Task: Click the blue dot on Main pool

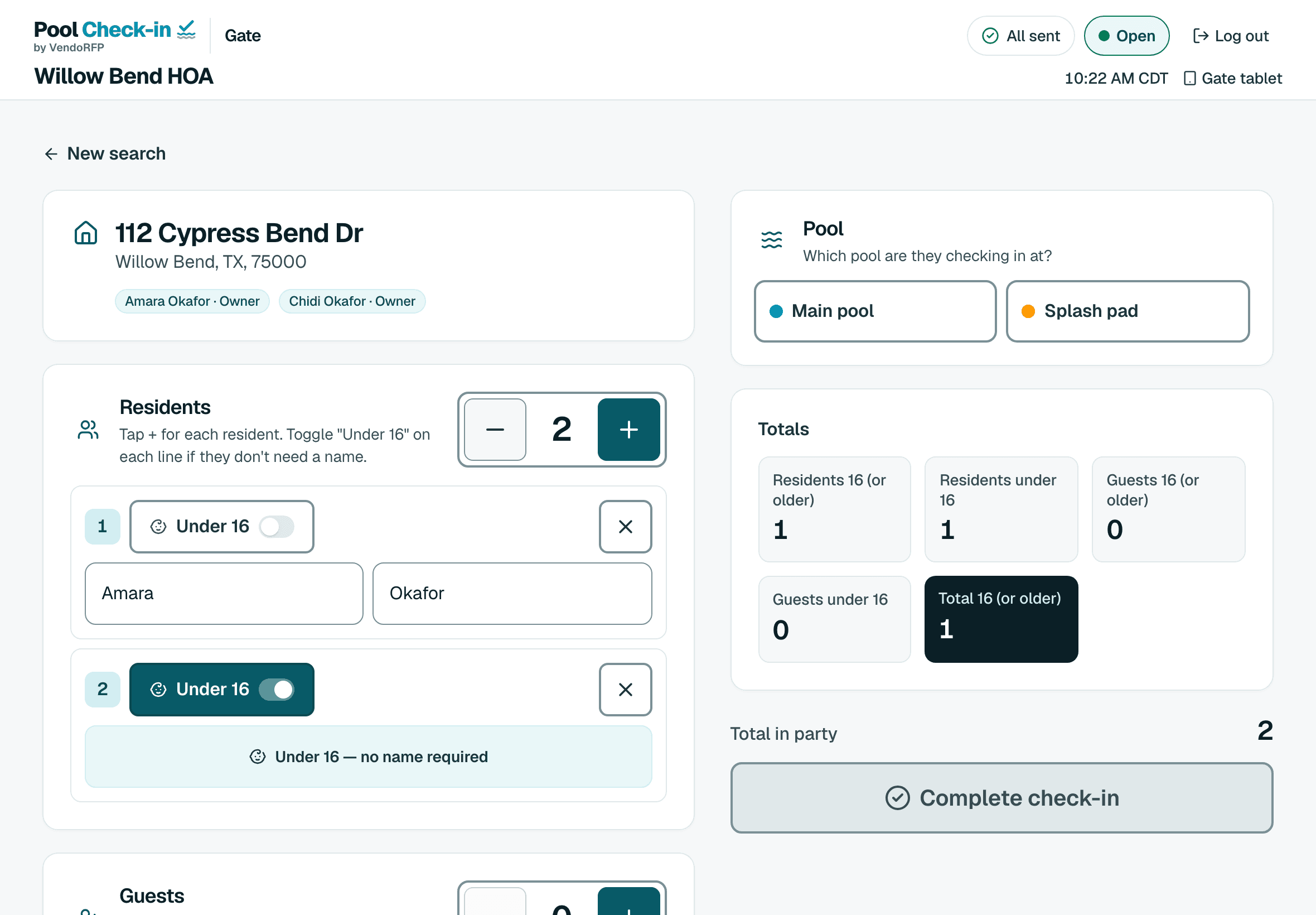Action: click(x=776, y=311)
